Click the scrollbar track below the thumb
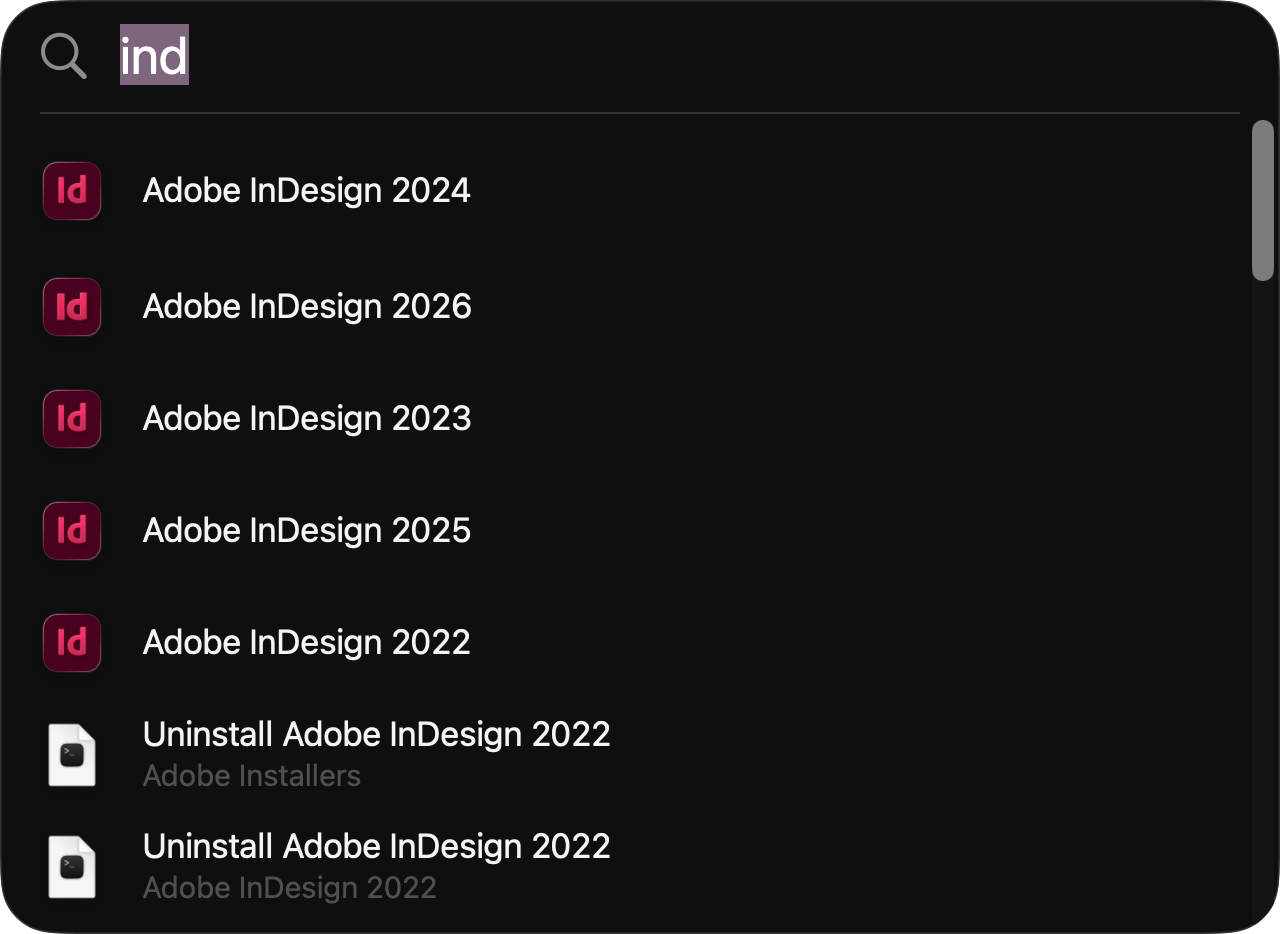This screenshot has height=934, width=1280. point(1263,600)
